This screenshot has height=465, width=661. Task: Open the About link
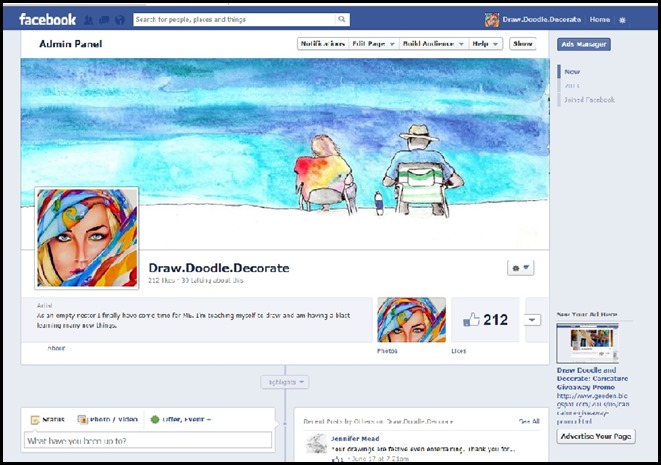(x=56, y=348)
